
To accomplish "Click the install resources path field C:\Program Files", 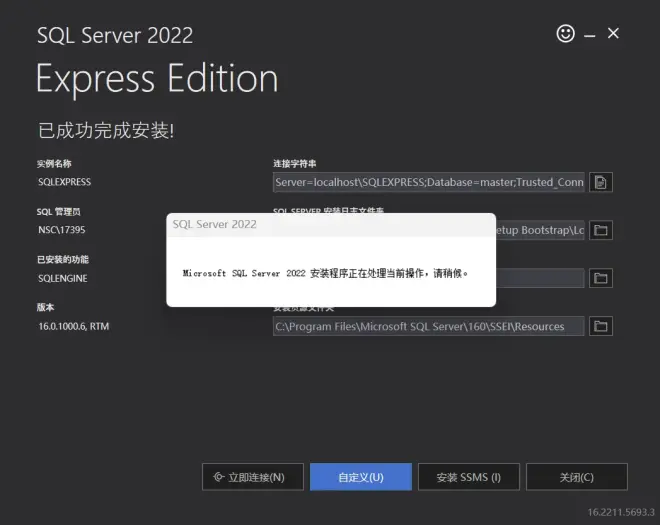I will pos(428,326).
